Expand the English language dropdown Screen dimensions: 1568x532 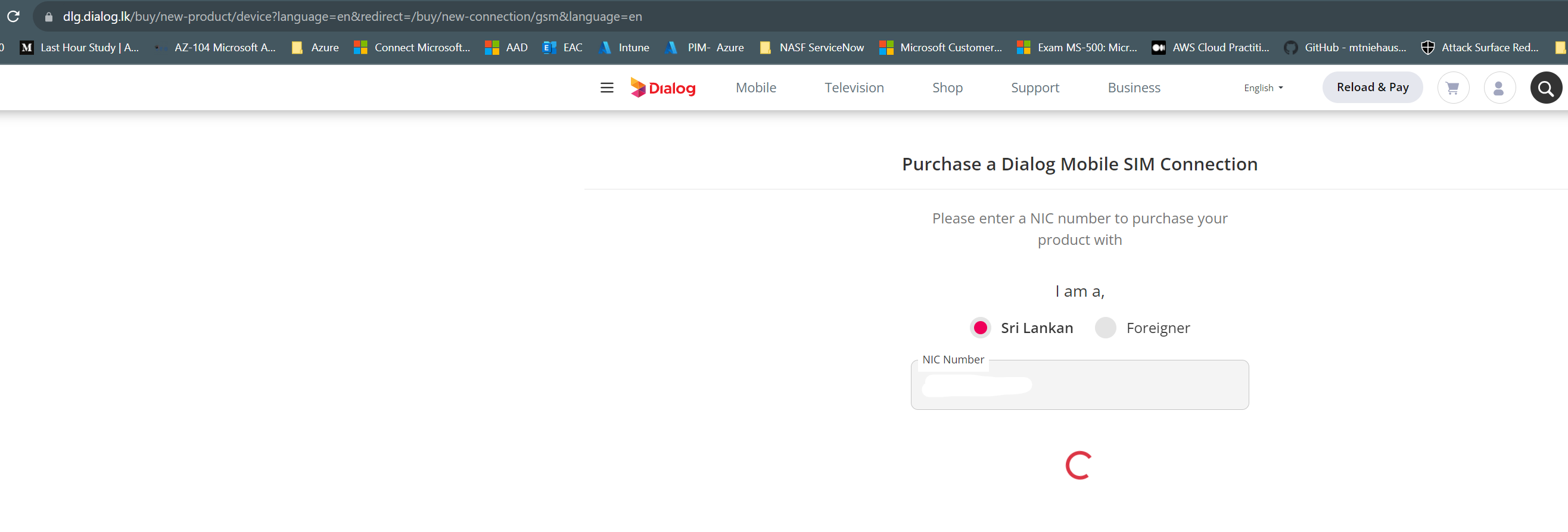(1264, 88)
